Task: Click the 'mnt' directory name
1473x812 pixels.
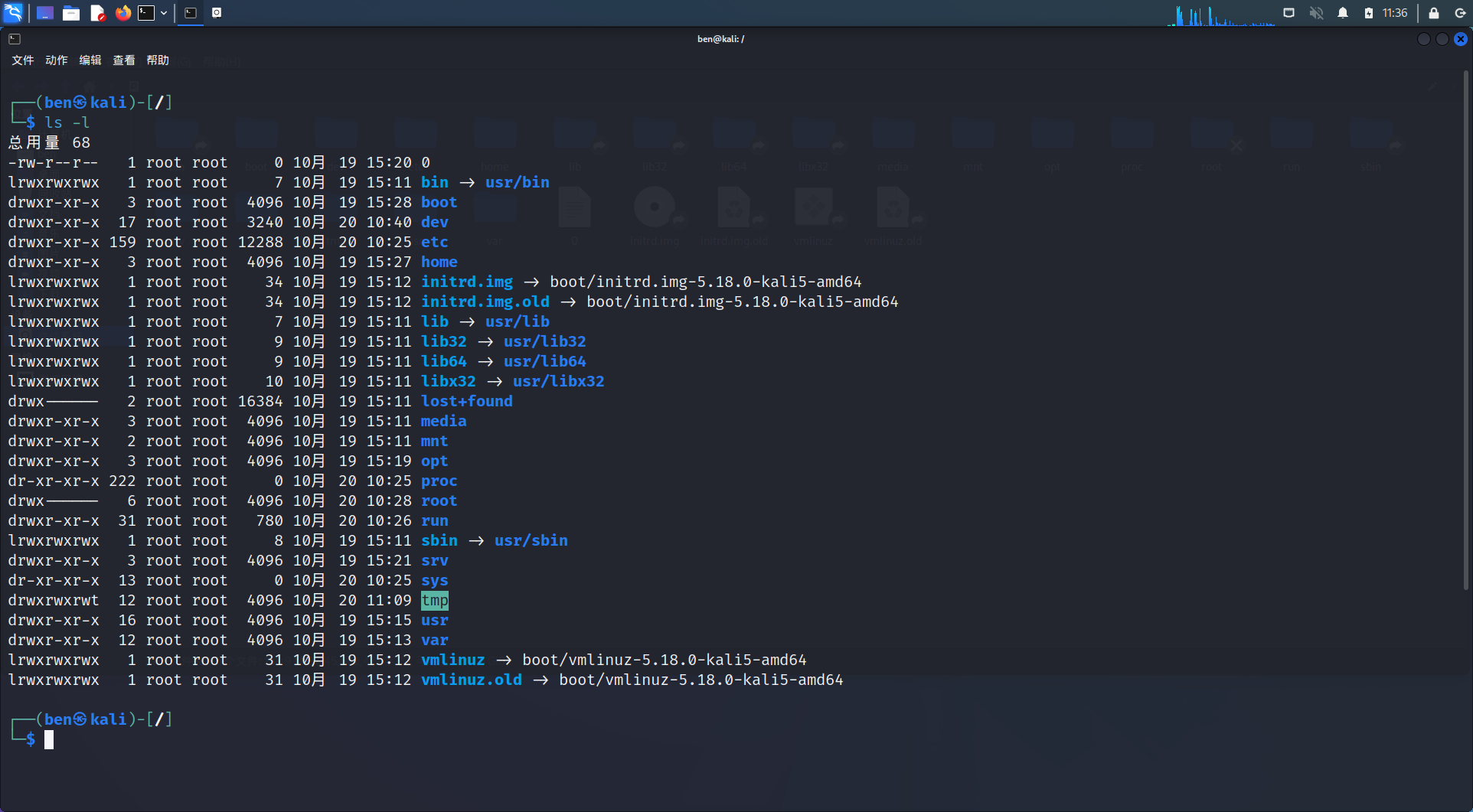Action: 435,441
